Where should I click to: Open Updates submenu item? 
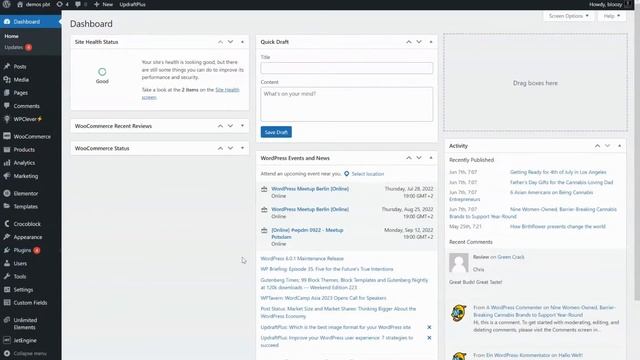coord(18,47)
